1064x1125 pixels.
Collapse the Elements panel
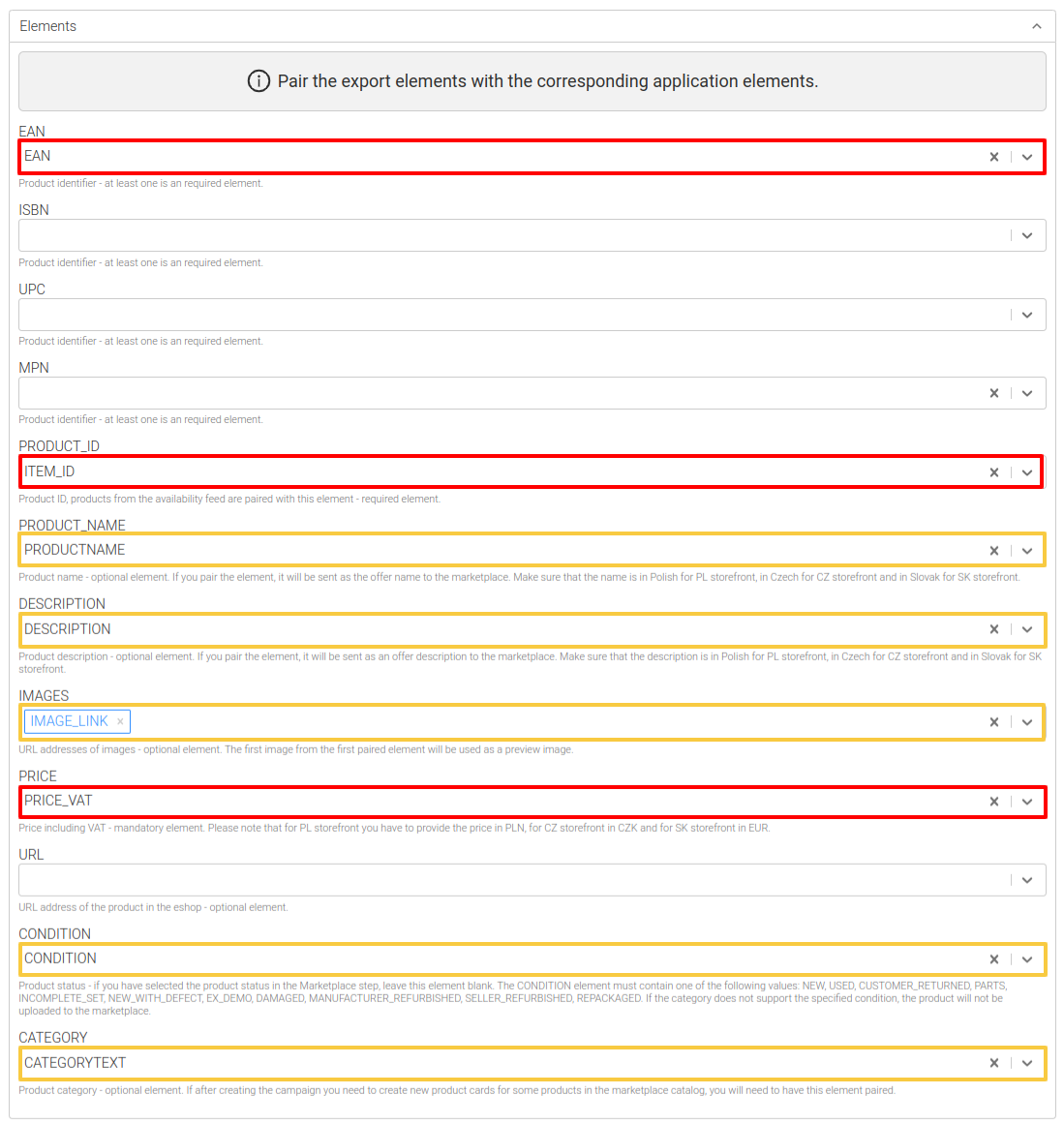click(1037, 26)
